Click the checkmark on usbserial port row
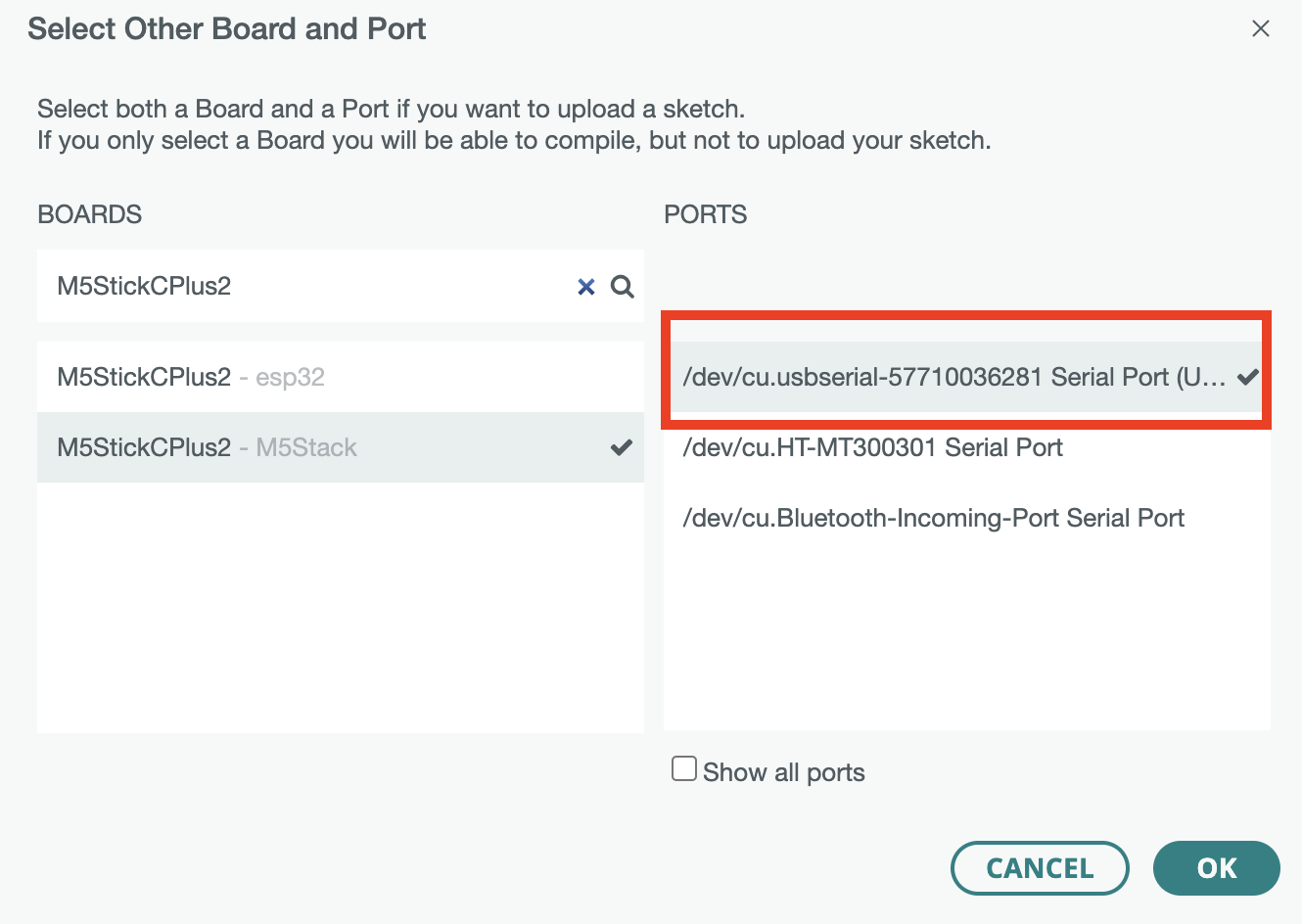The width and height of the screenshot is (1302, 924). pos(1247,377)
